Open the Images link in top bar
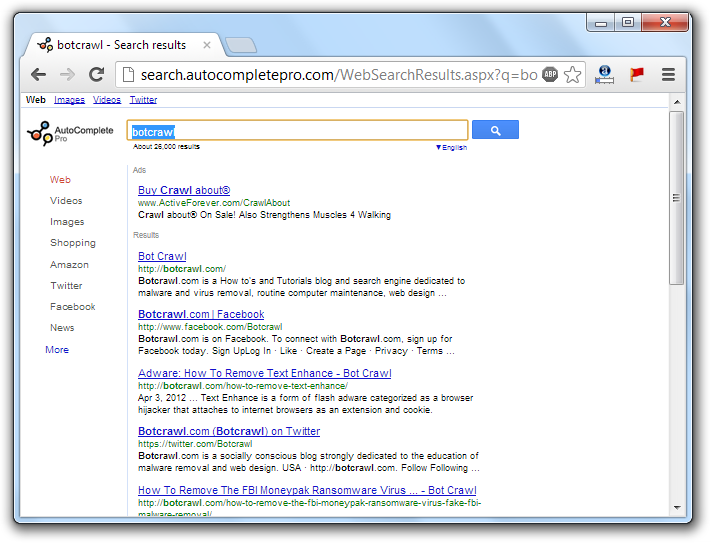This screenshot has height=543, width=711. tap(69, 100)
